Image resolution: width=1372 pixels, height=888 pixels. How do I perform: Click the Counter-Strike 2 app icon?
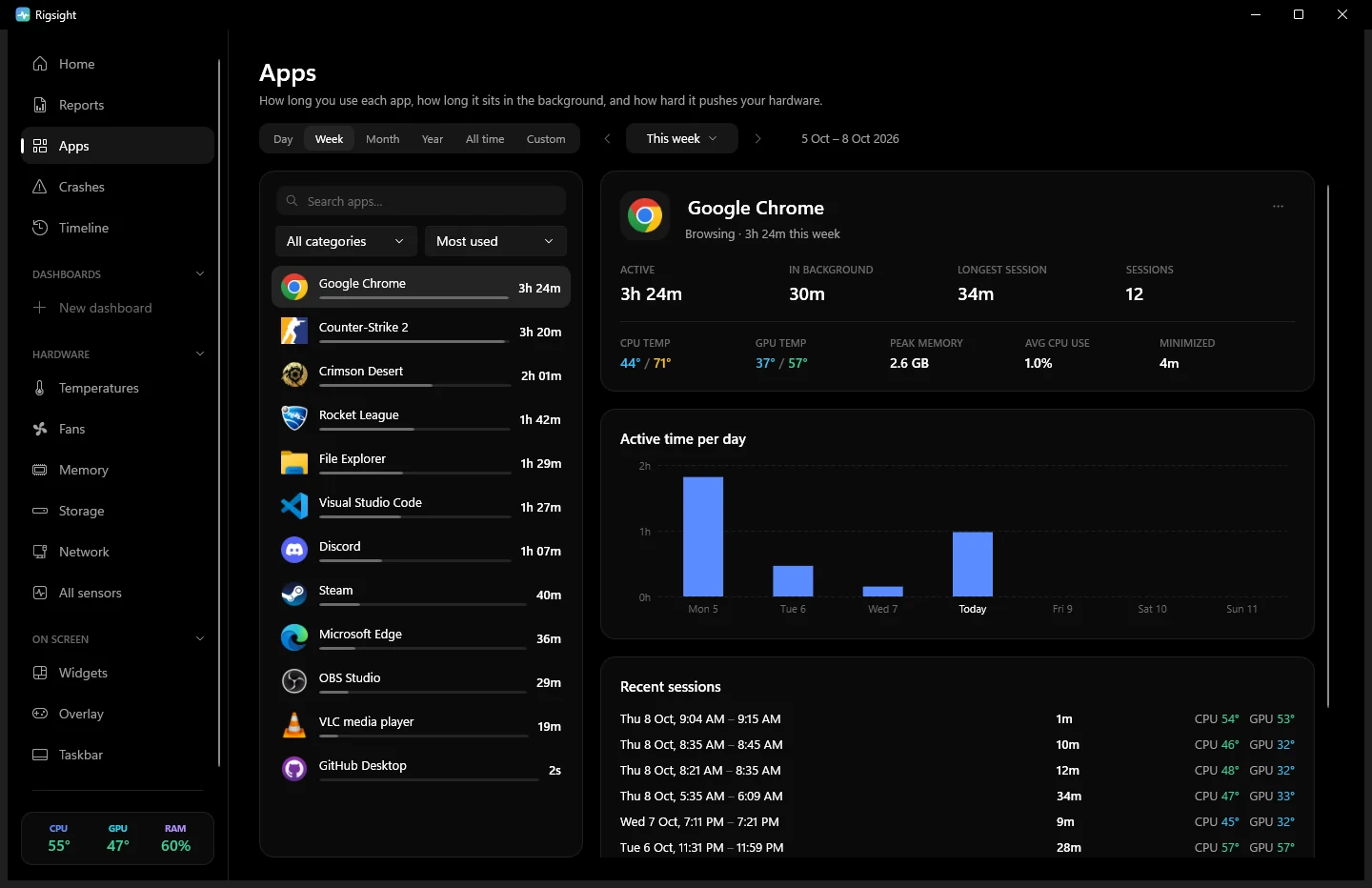click(x=294, y=332)
